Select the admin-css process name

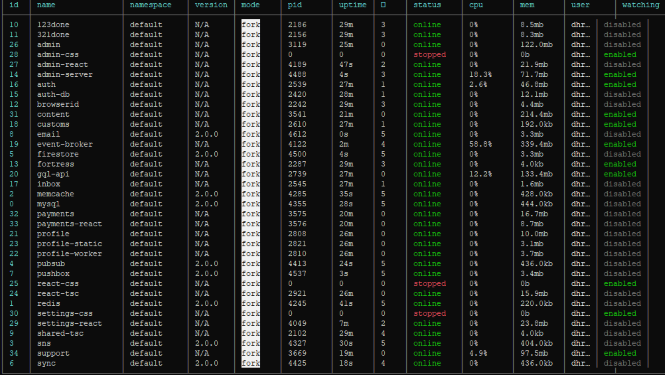(58, 55)
